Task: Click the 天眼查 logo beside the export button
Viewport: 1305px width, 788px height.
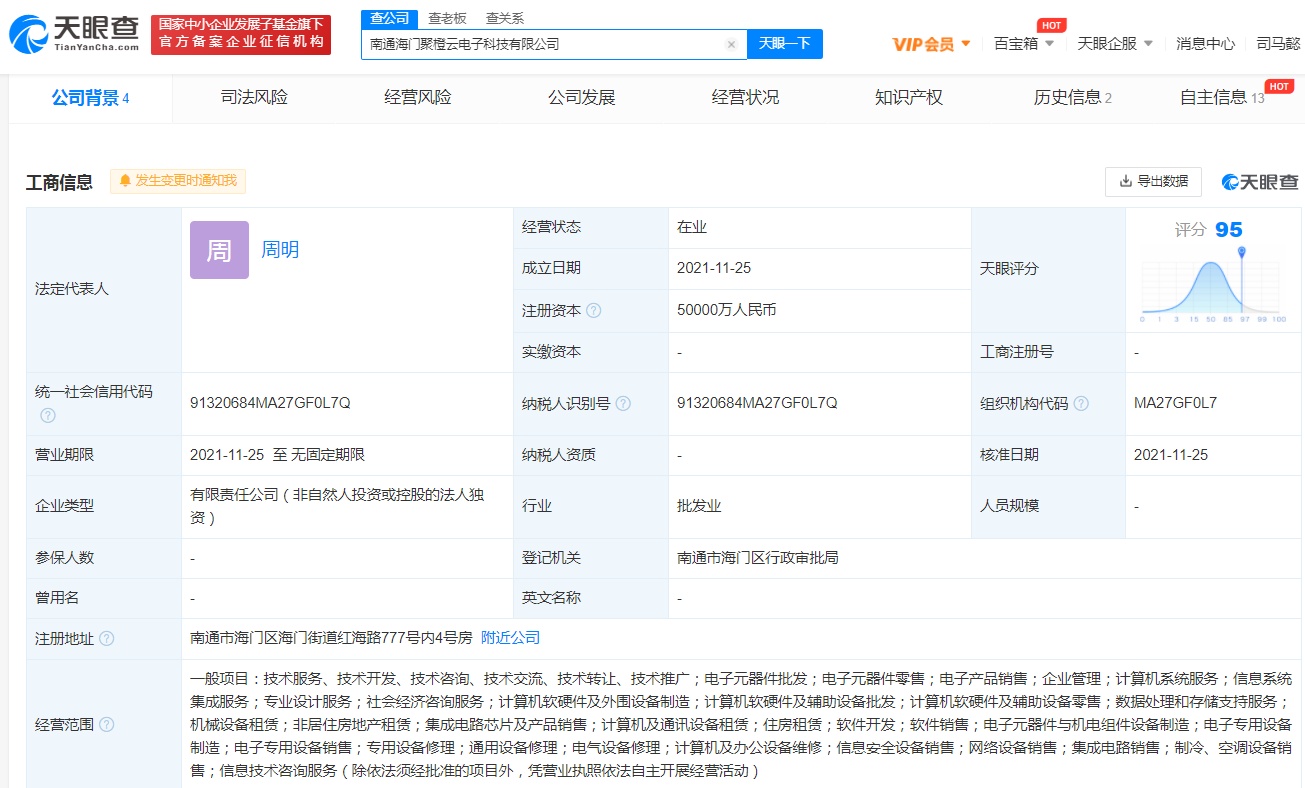Action: 1260,181
